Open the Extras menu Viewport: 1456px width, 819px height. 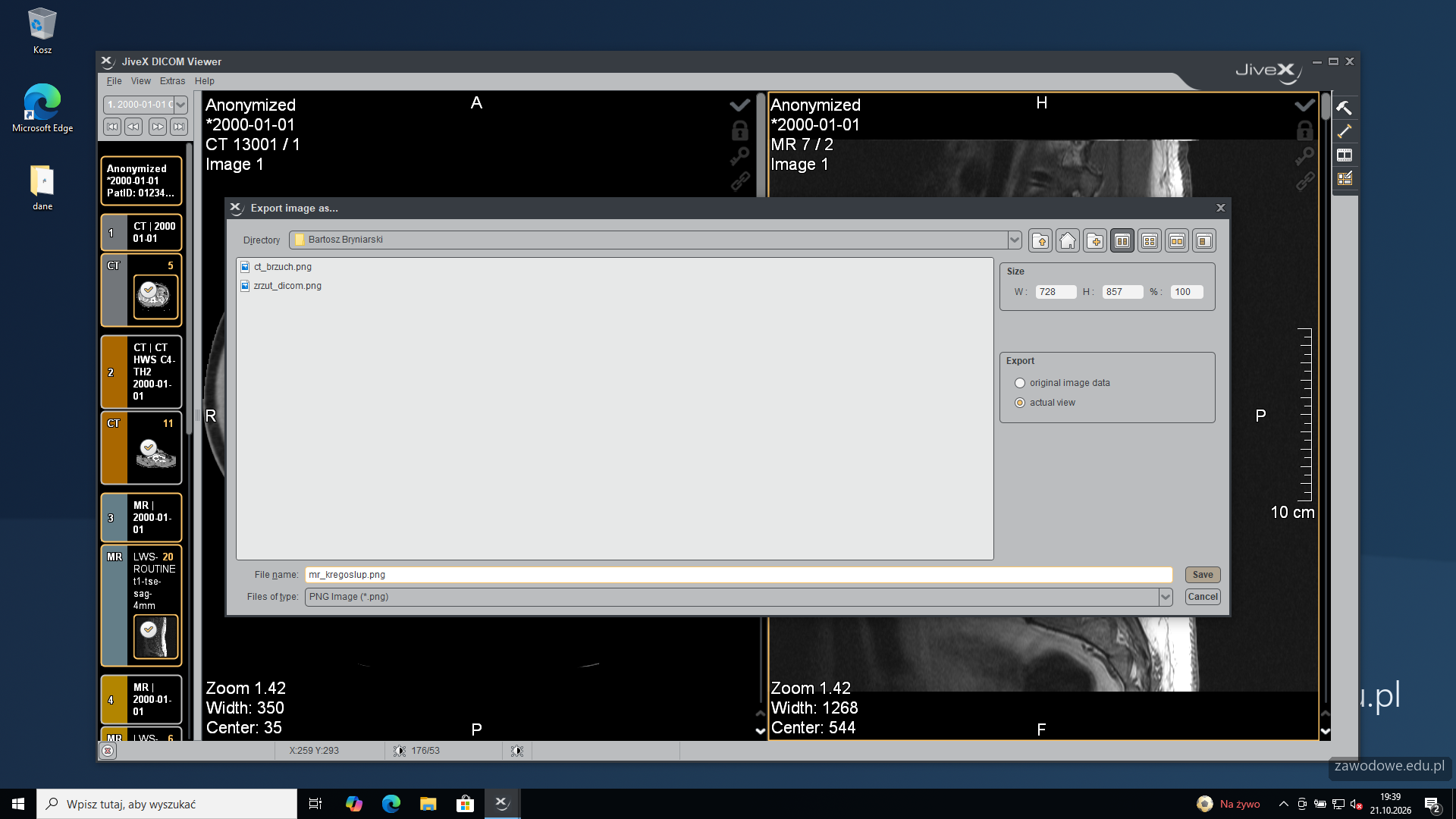(172, 81)
